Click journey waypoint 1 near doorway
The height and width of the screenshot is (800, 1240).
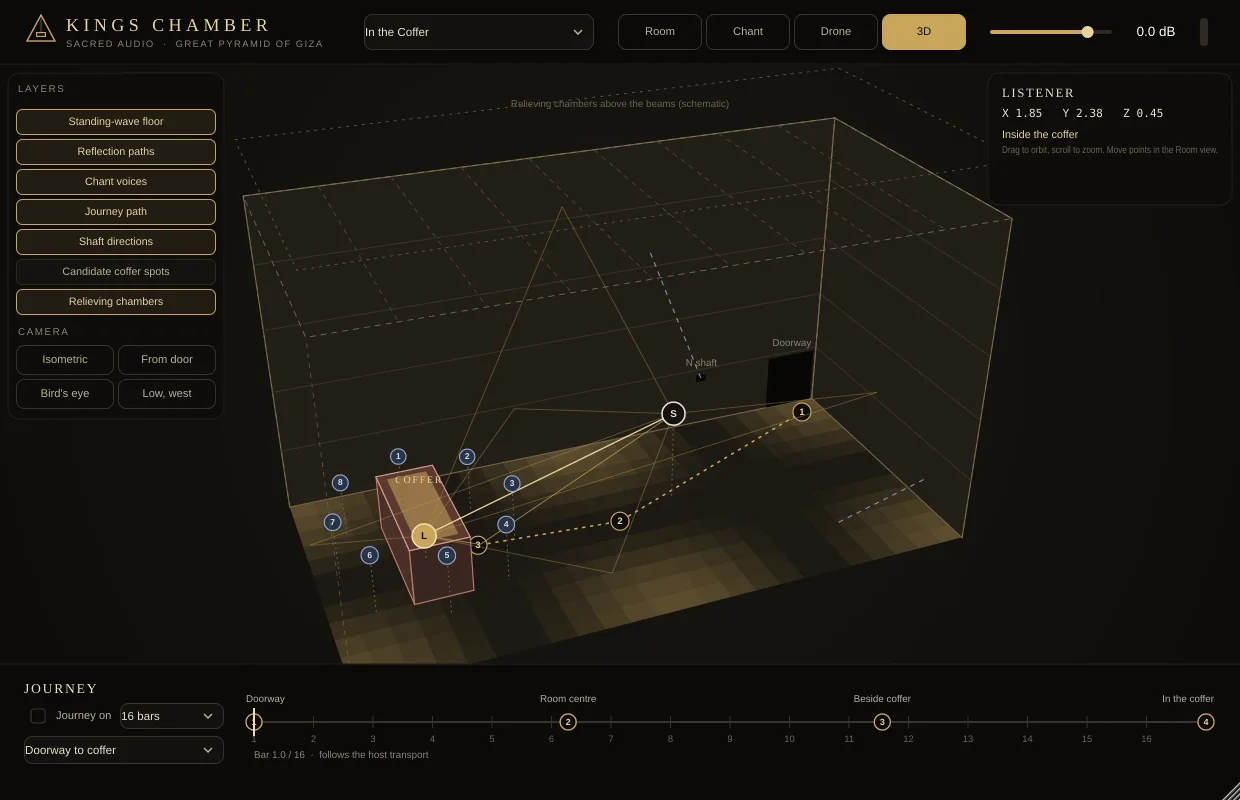(801, 412)
